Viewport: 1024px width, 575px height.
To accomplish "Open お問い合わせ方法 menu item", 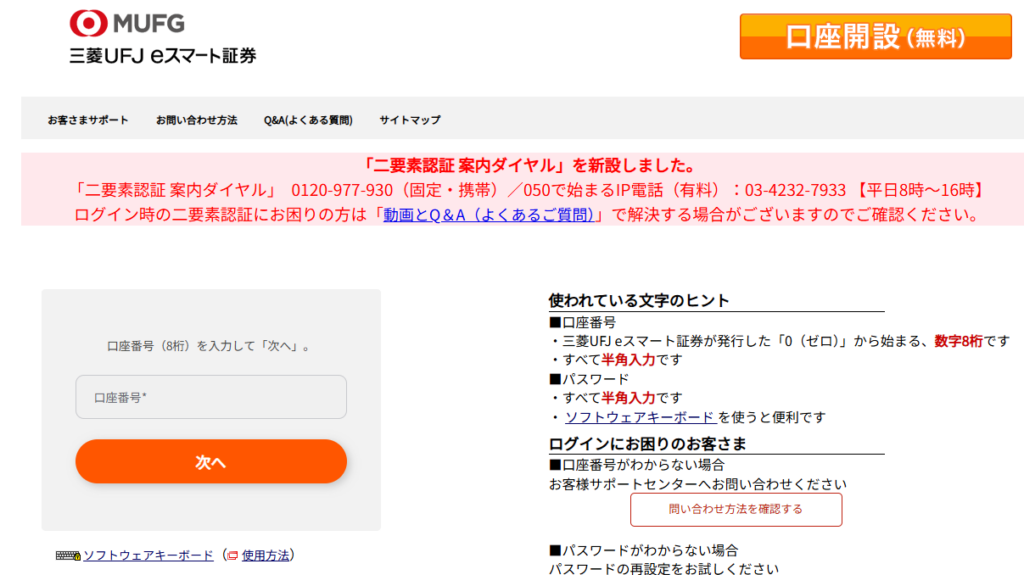I will 196,120.
